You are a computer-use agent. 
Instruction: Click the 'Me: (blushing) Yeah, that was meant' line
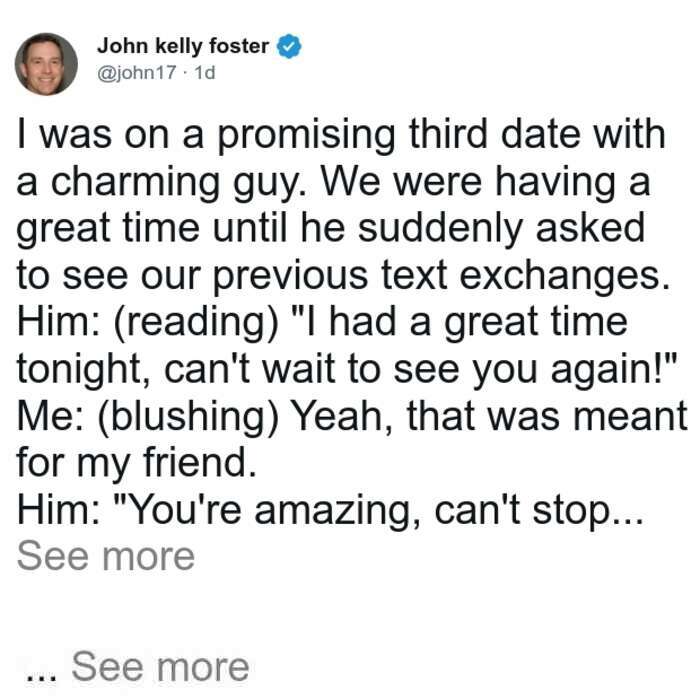click(352, 417)
